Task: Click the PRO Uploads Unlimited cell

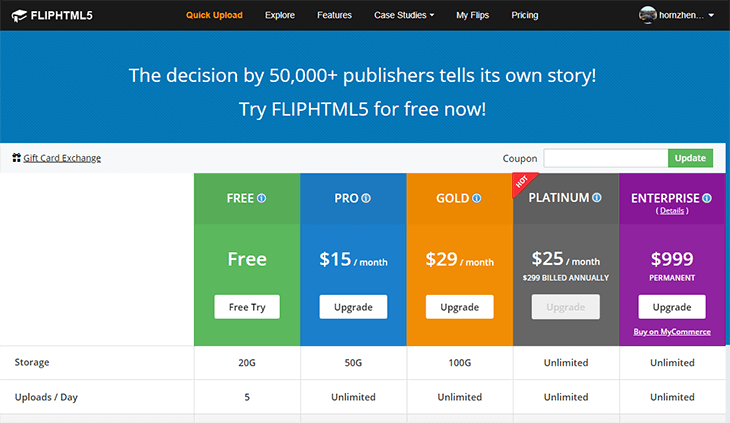Action: coord(353,397)
